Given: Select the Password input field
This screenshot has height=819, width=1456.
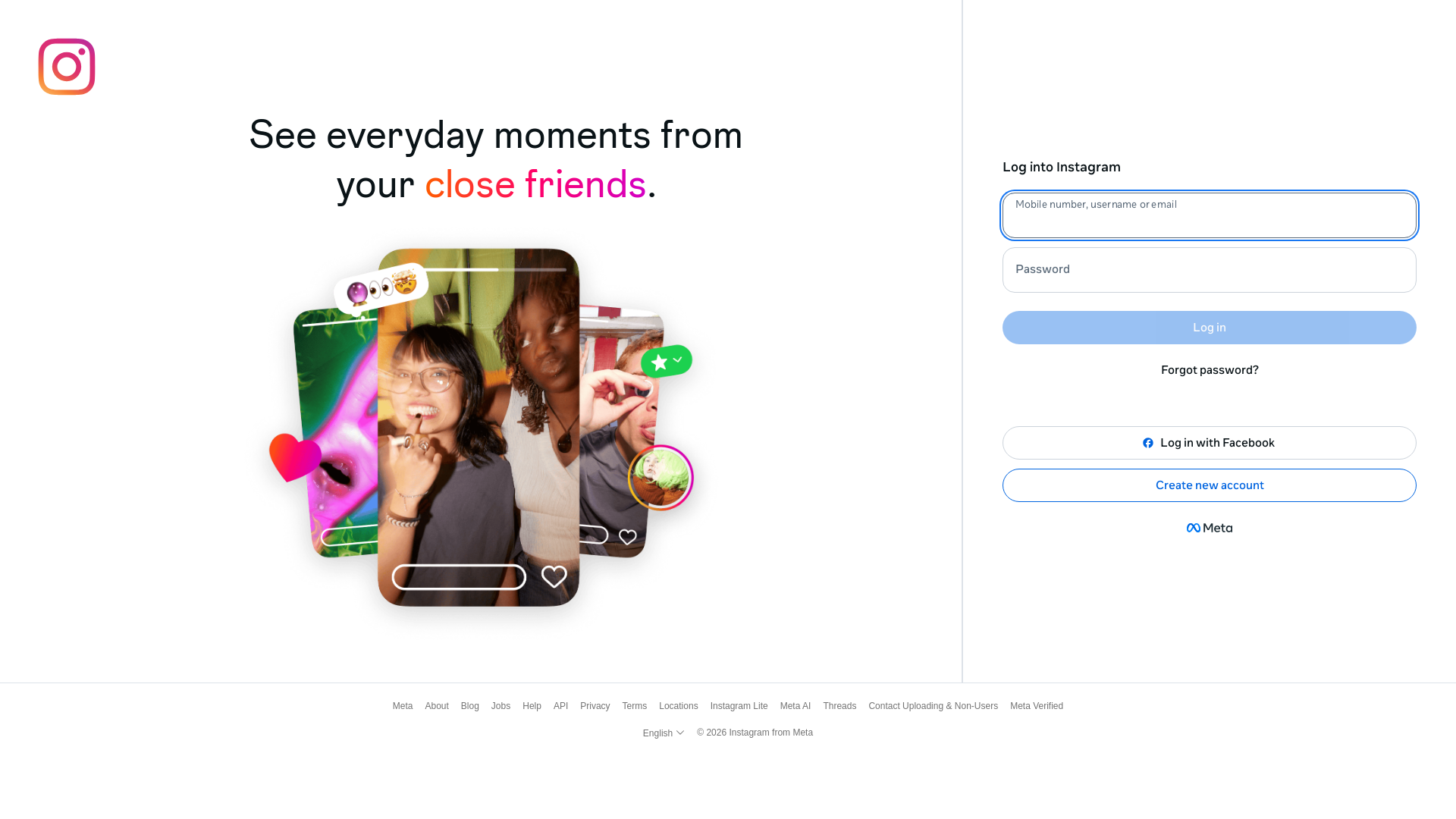Looking at the screenshot, I should pos(1210,270).
